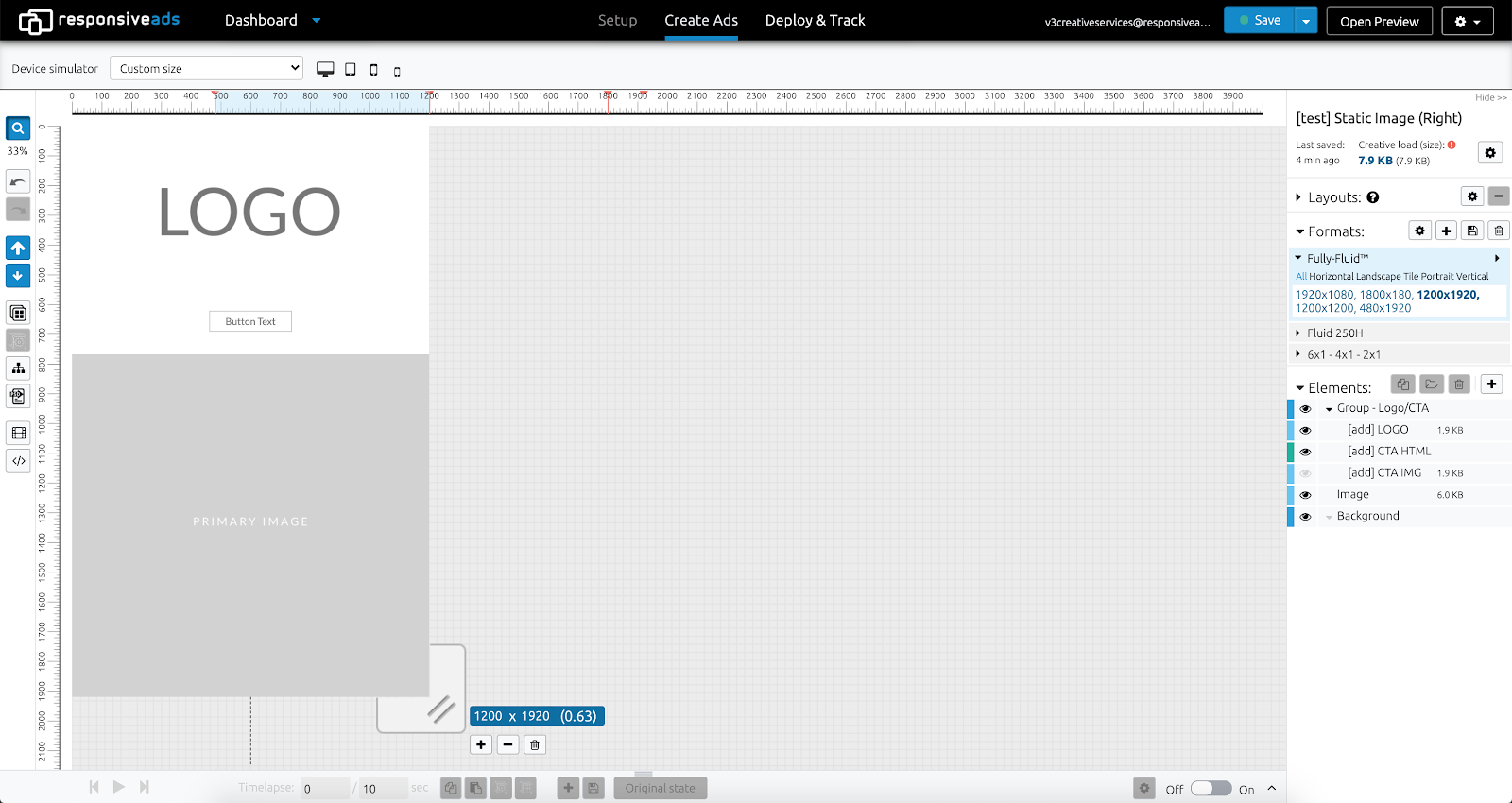The image size is (1512, 803).
Task: Click the timeline save state icon
Action: [593, 788]
